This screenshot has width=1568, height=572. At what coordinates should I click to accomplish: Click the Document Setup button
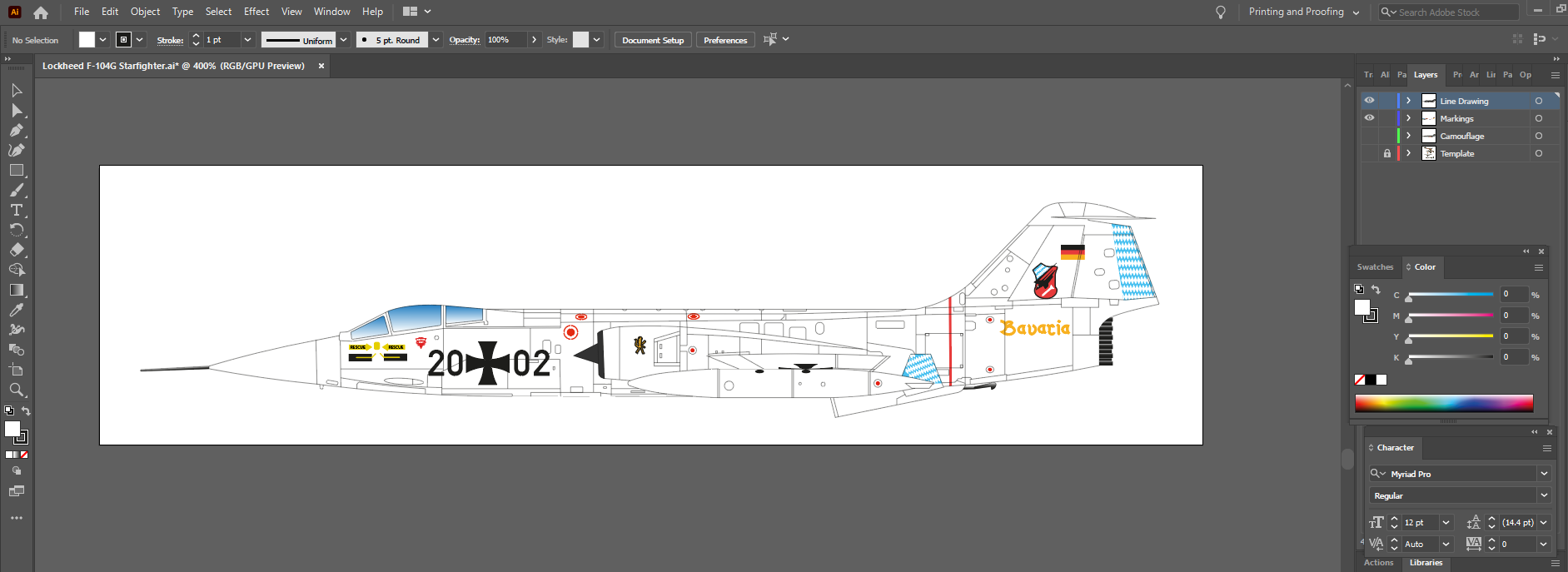(x=652, y=40)
